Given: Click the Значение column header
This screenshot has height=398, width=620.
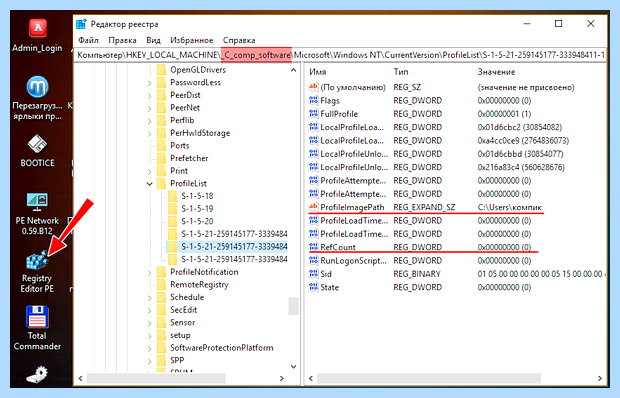Looking at the screenshot, I should coord(496,72).
